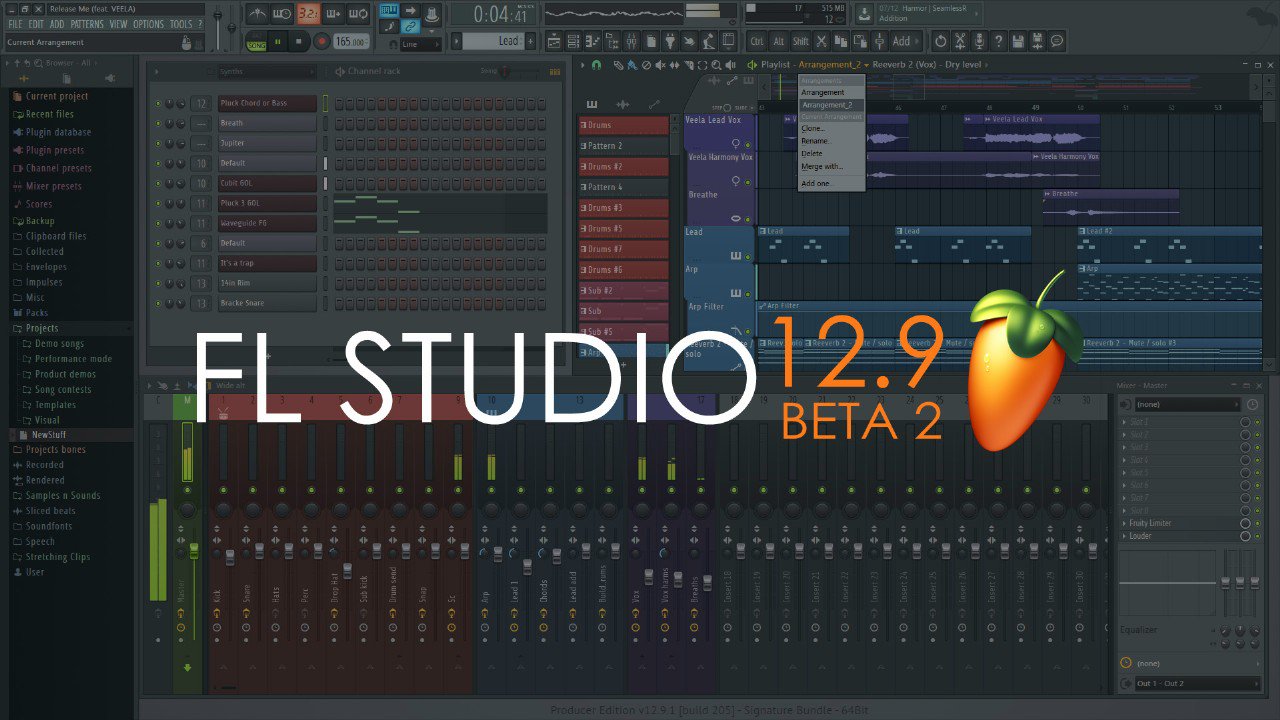Click the Cubit 60L channel button
This screenshot has height=720, width=1280.
click(267, 183)
